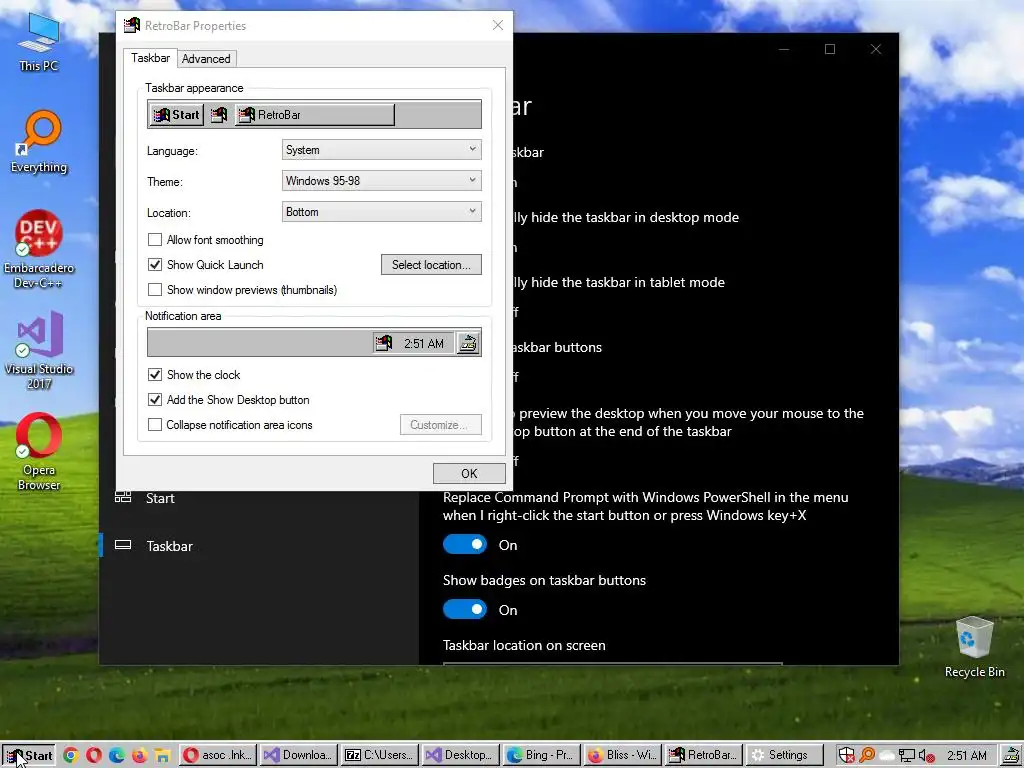Open the Opera Browser desktop icon
The height and width of the screenshot is (768, 1024).
(39, 452)
